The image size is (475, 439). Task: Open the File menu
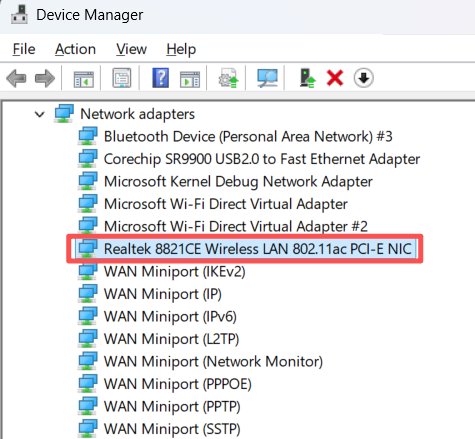coord(24,49)
